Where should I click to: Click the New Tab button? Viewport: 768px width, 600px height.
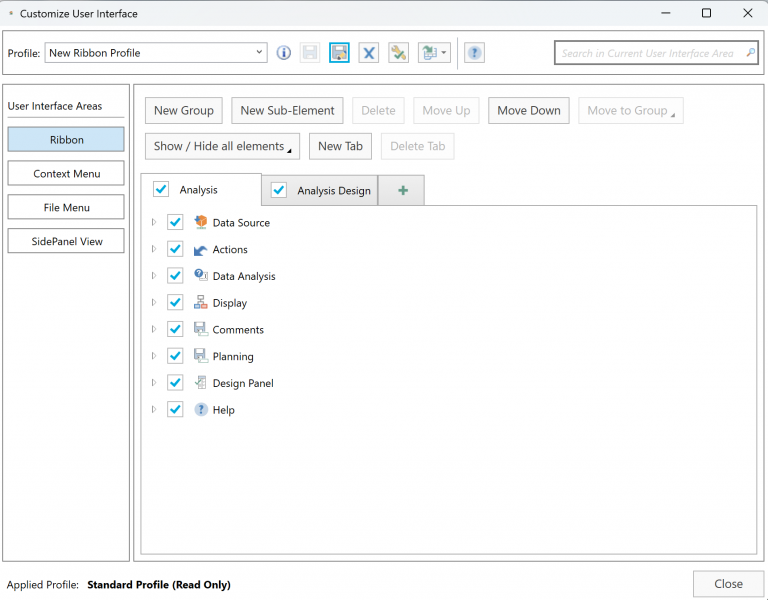pyautogui.click(x=340, y=146)
